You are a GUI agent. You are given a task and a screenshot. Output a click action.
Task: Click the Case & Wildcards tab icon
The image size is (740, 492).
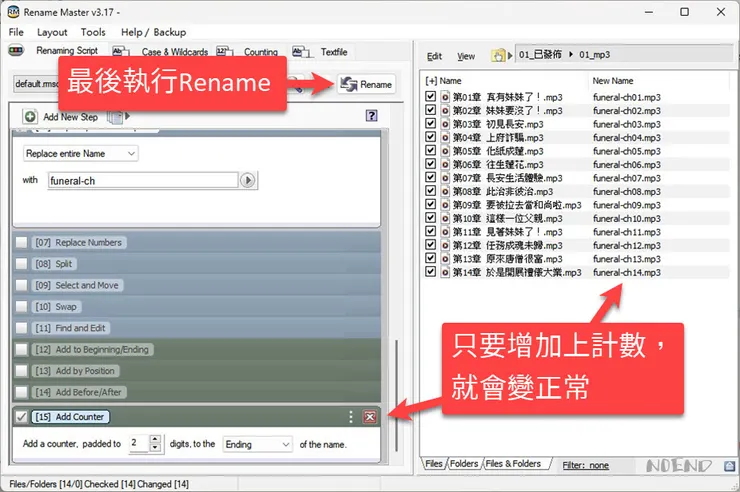[121, 51]
